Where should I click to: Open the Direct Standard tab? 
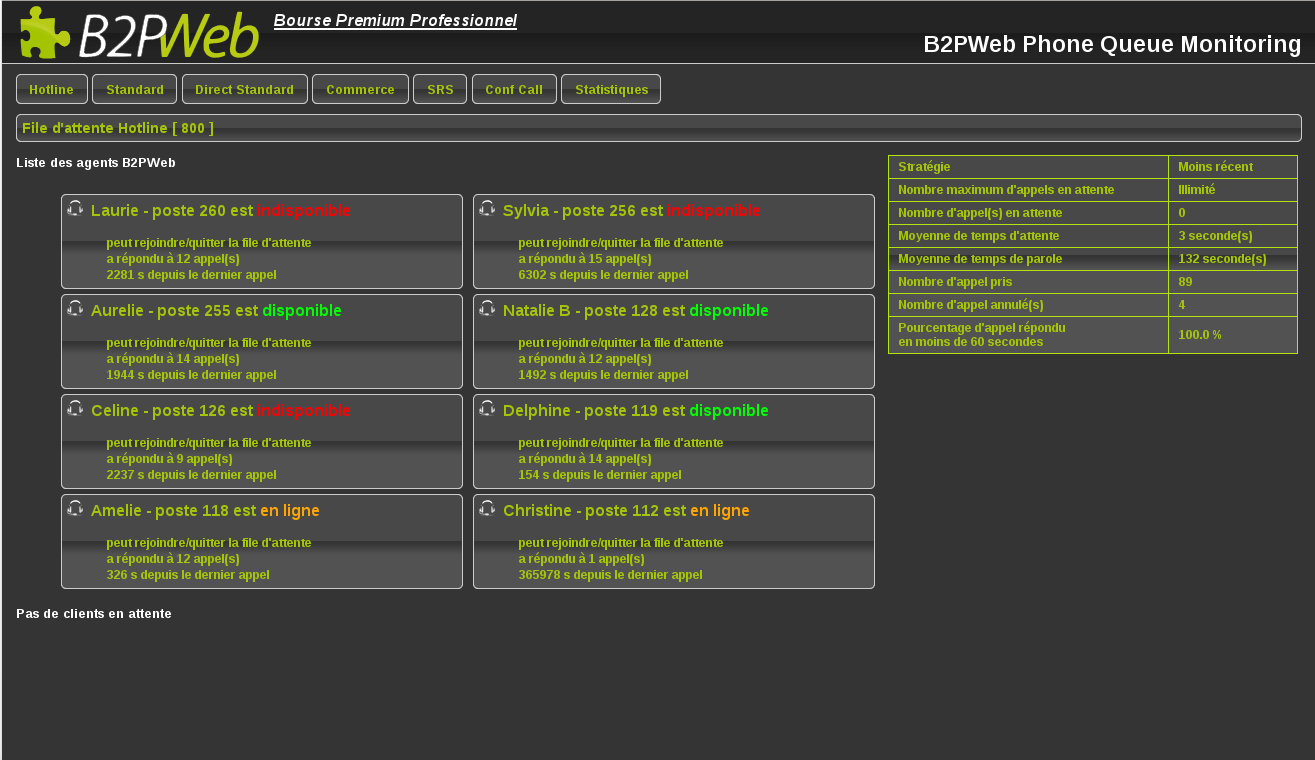(245, 89)
